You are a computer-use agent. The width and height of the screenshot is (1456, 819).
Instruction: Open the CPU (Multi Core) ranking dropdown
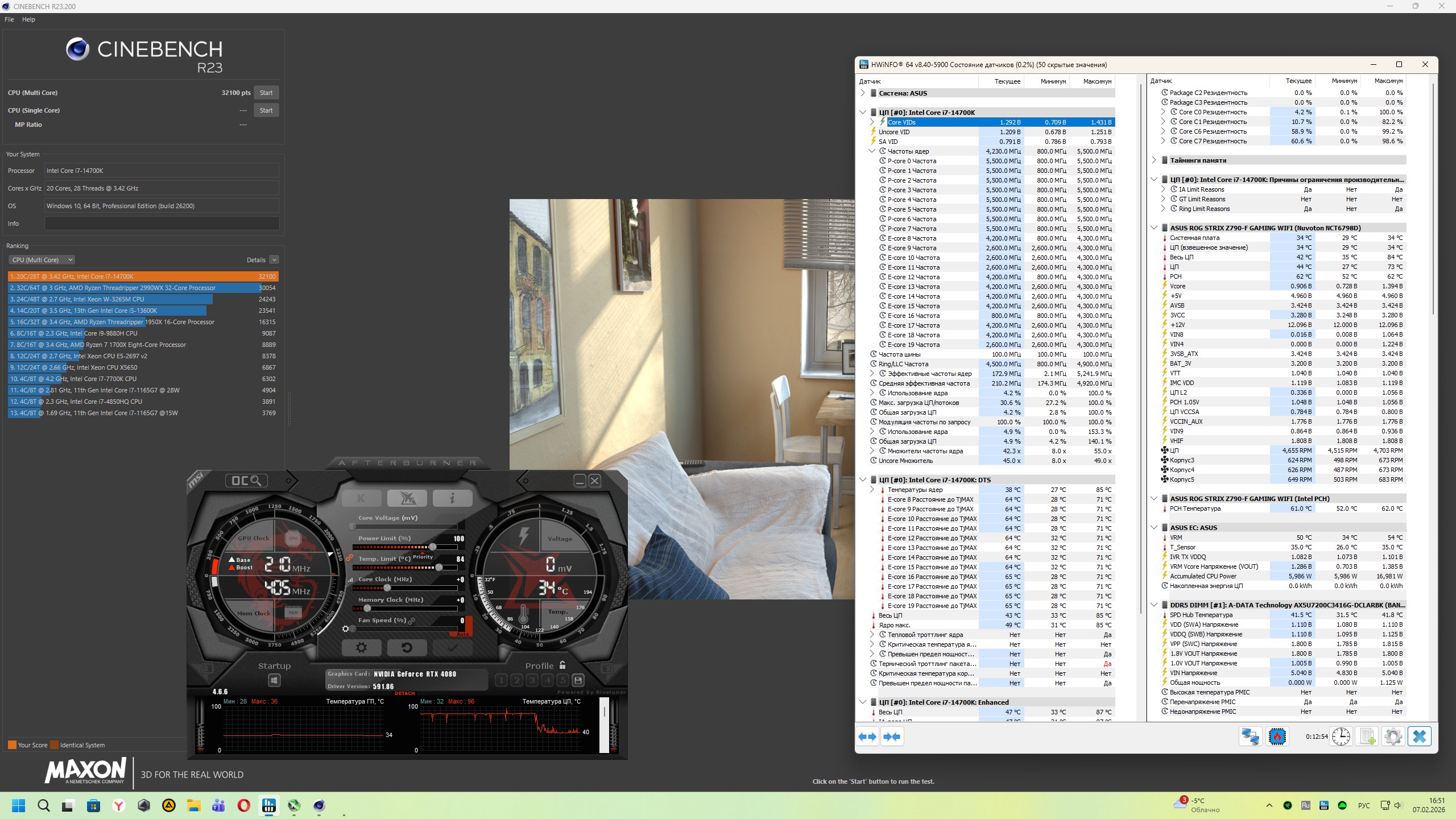(42, 260)
